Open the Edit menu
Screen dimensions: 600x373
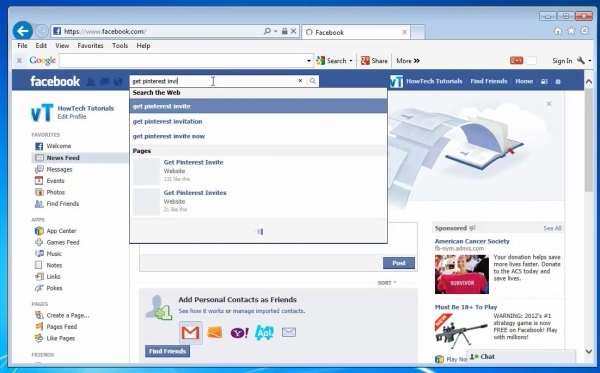(41, 46)
